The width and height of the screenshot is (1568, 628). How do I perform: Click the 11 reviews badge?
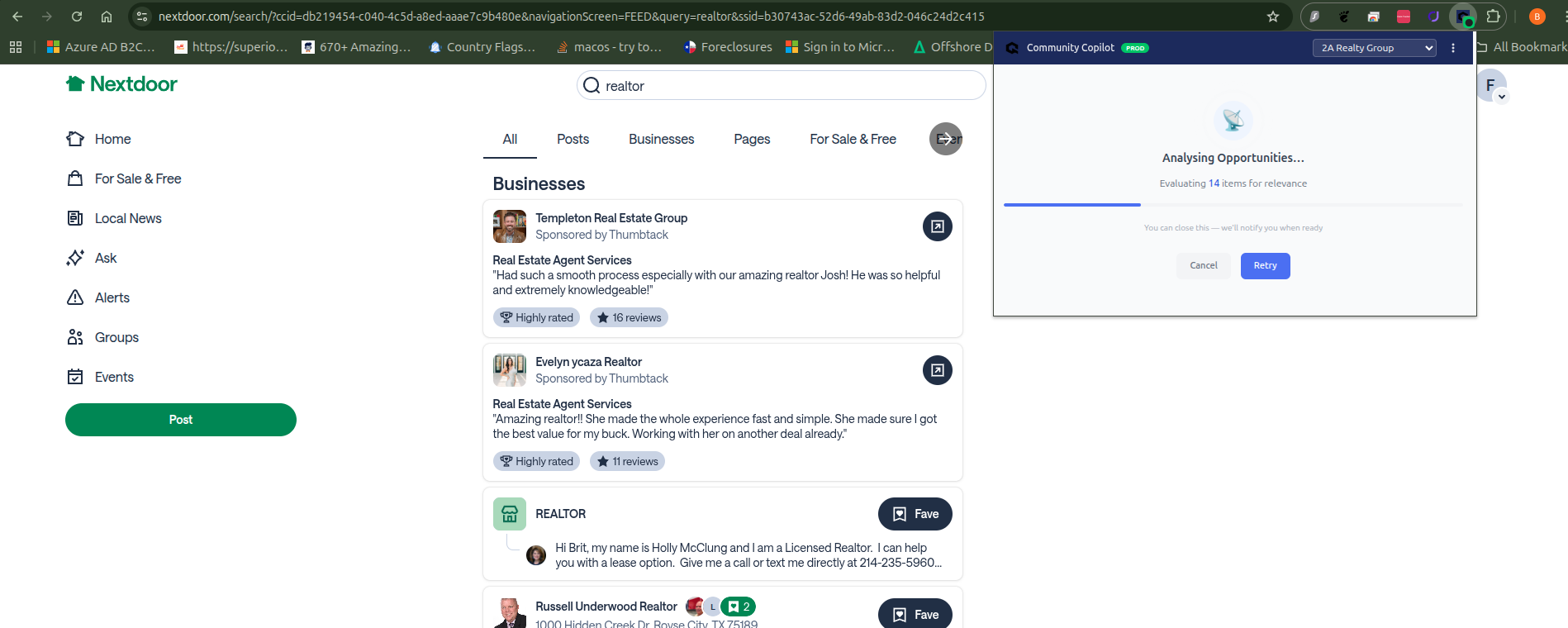[627, 461]
